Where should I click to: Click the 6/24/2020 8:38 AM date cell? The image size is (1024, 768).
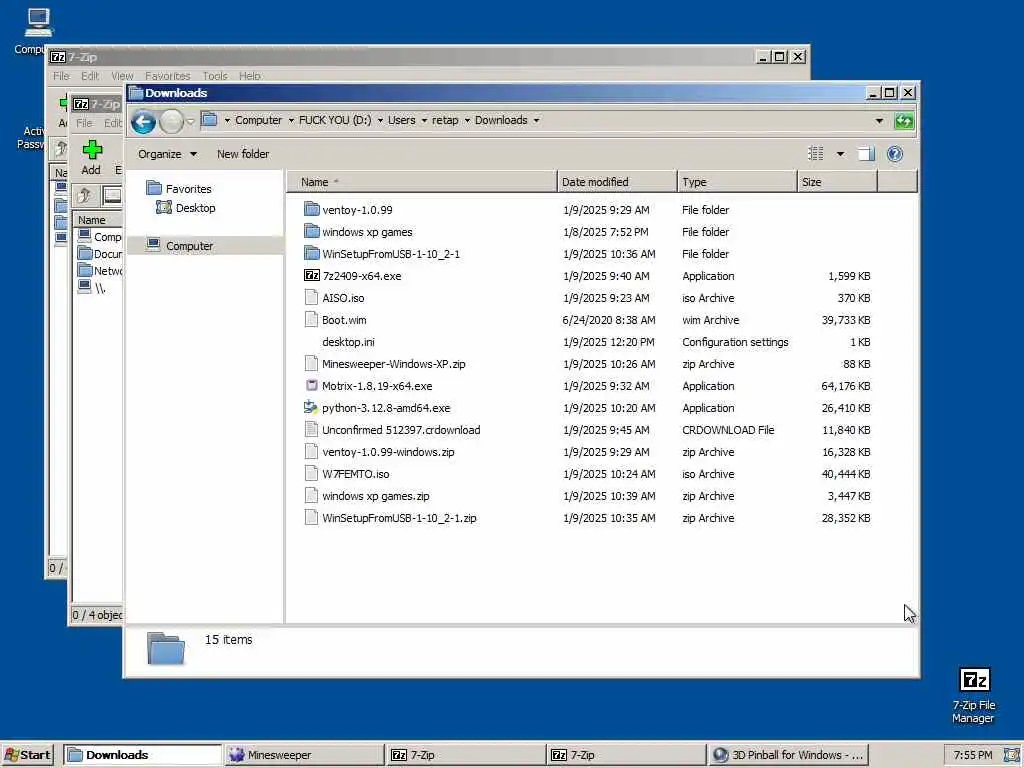[x=609, y=320]
